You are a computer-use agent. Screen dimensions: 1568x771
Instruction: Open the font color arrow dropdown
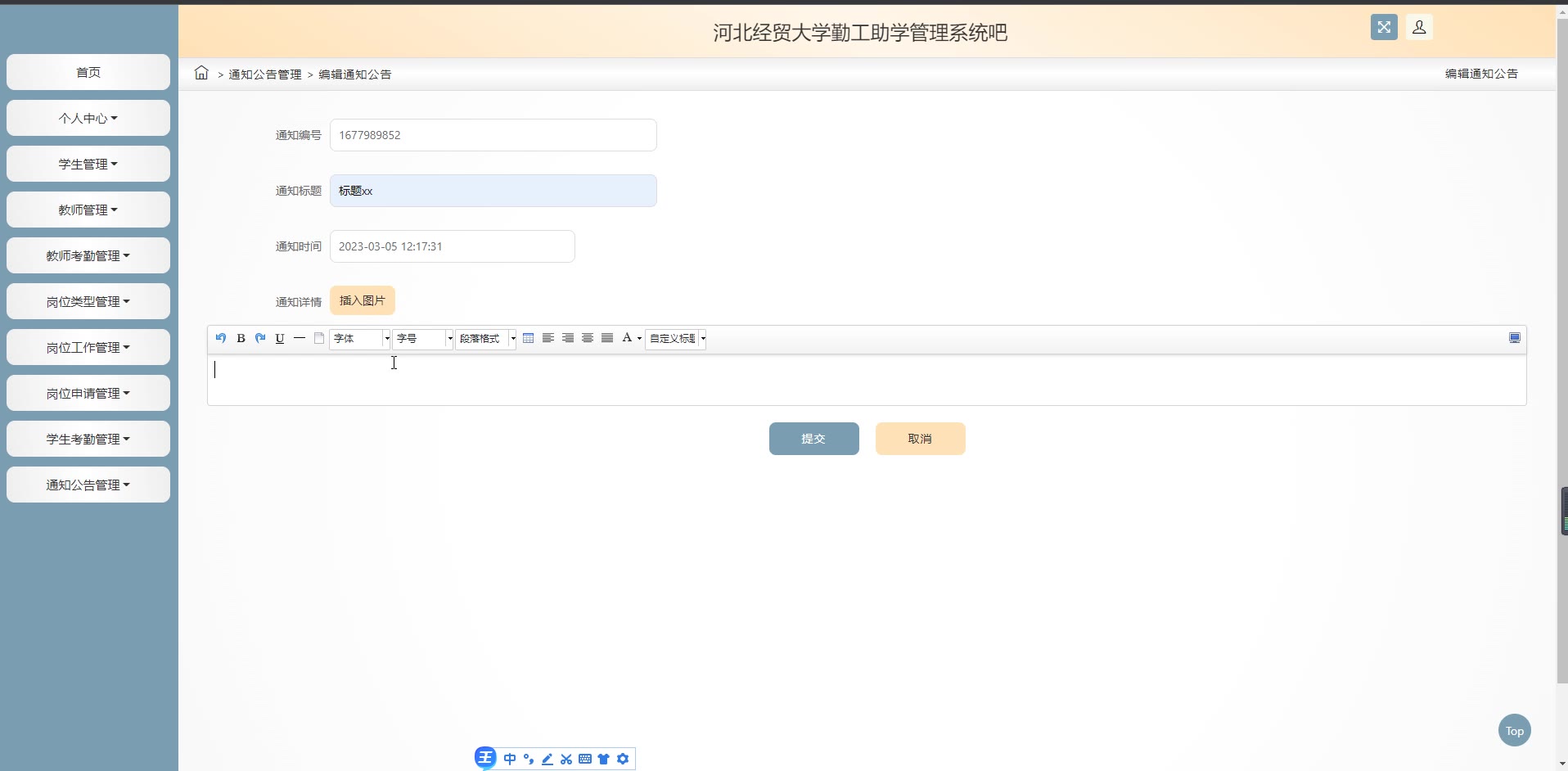[639, 339]
